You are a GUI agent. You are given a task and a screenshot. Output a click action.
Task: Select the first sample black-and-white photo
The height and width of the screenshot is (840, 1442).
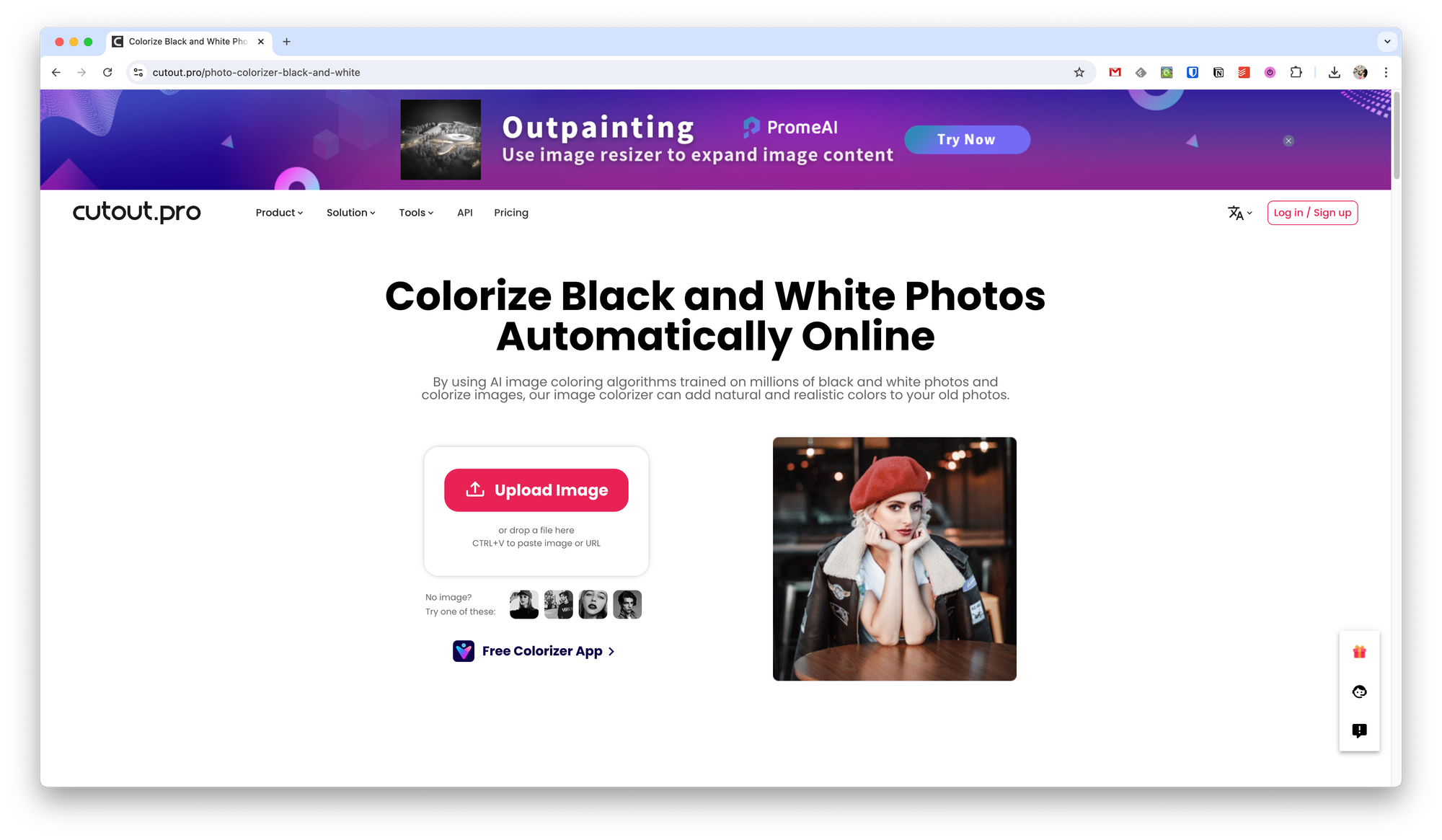(523, 604)
